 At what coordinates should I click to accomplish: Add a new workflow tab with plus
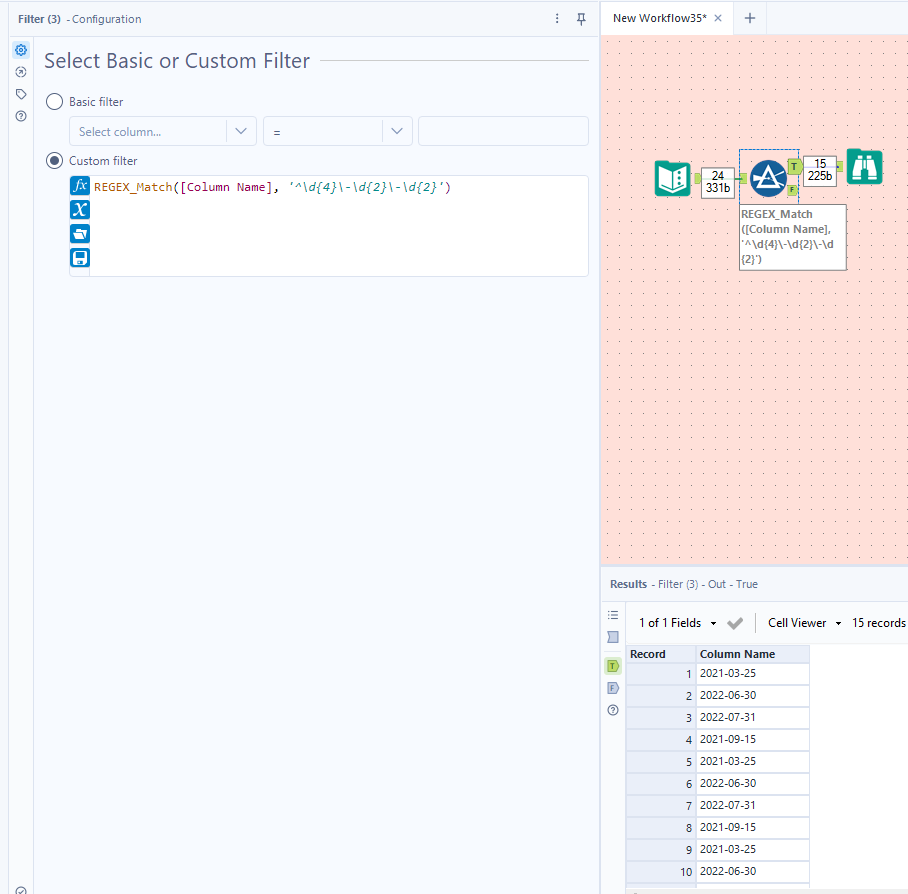pyautogui.click(x=750, y=18)
